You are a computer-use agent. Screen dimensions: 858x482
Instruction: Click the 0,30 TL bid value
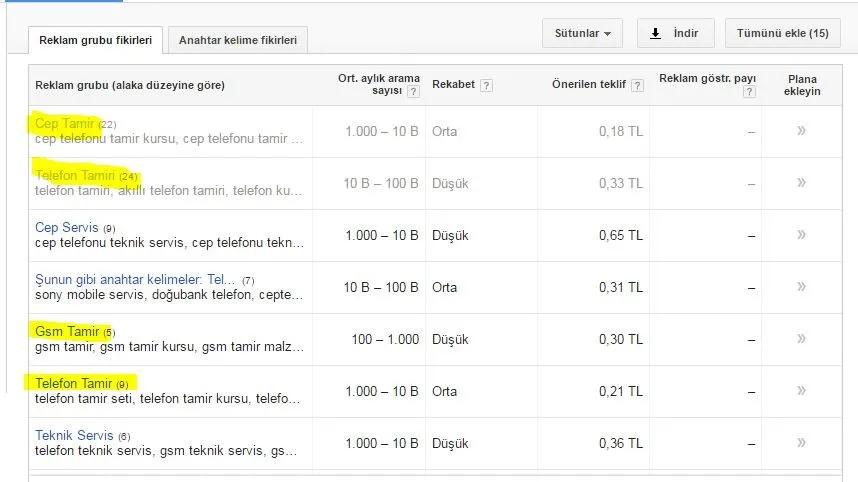[x=621, y=339]
